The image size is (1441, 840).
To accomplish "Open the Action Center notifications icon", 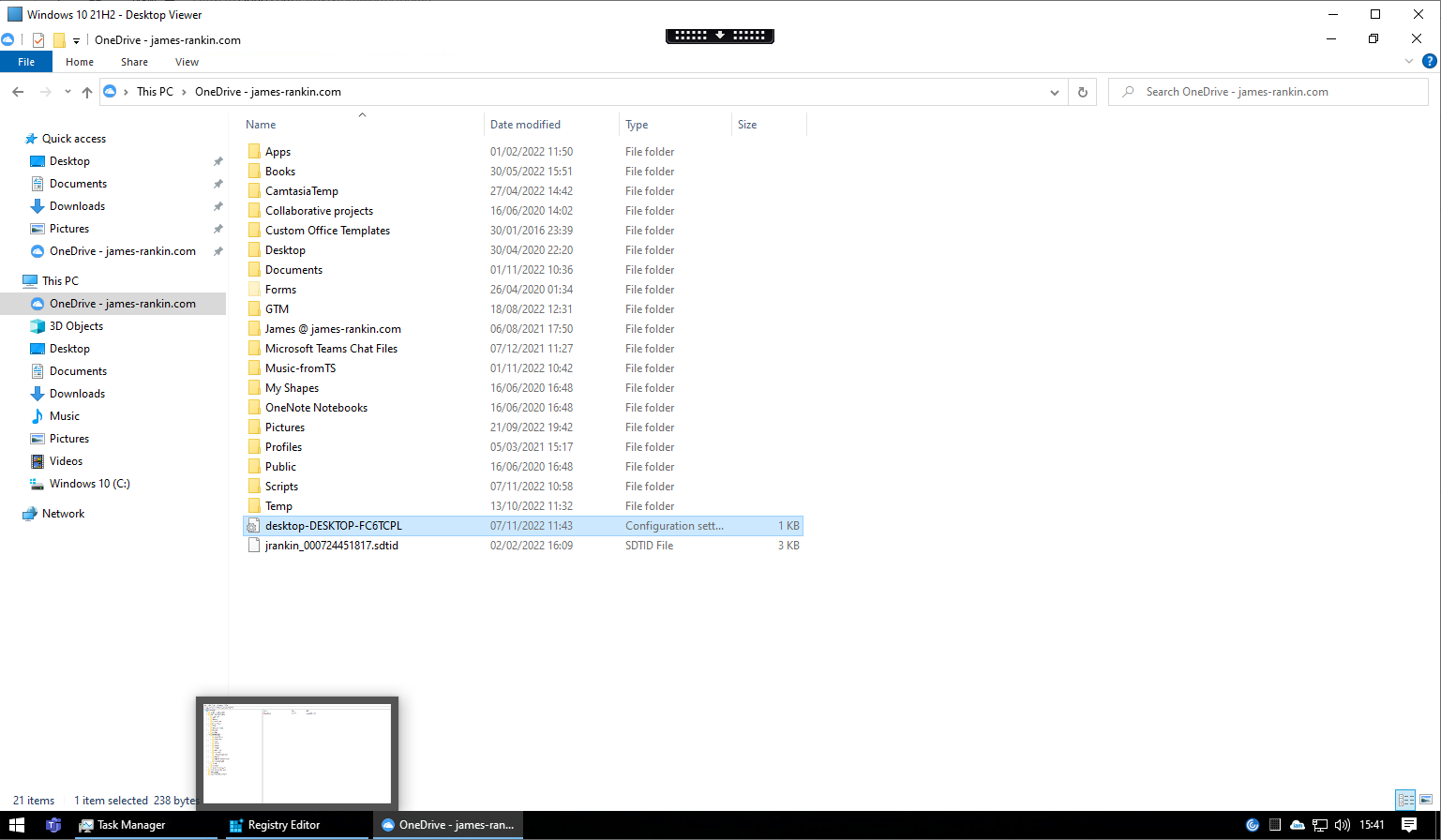I will pyautogui.click(x=1409, y=825).
